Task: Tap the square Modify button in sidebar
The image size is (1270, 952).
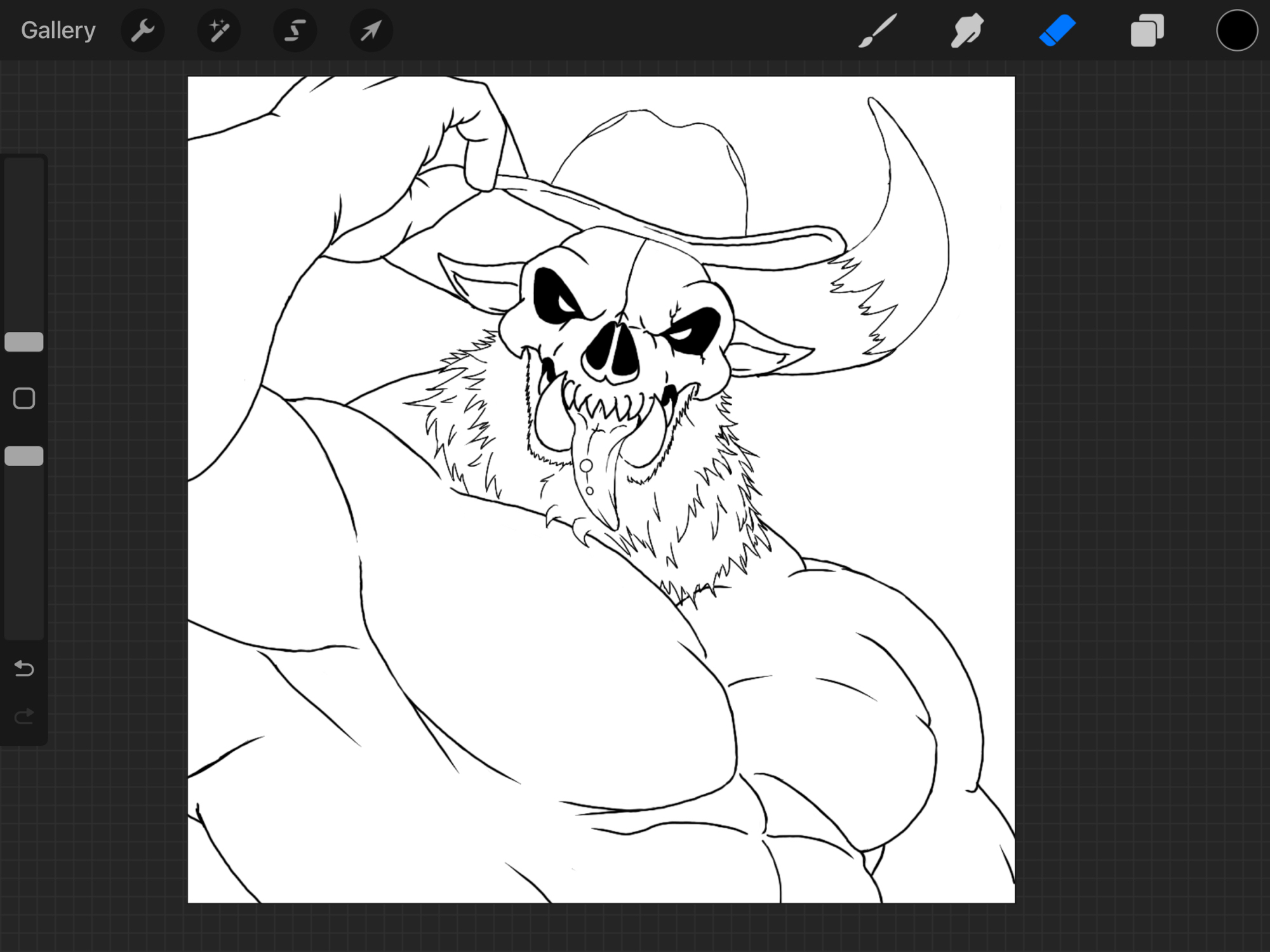Action: [24, 399]
